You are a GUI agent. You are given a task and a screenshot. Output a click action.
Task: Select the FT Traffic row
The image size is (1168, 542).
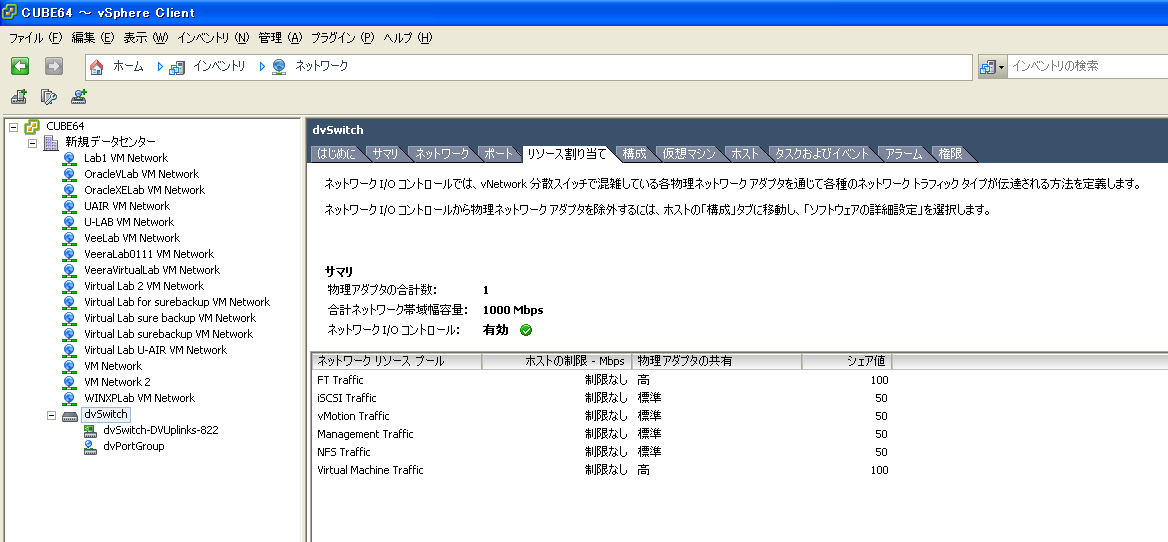pyautogui.click(x=602, y=380)
